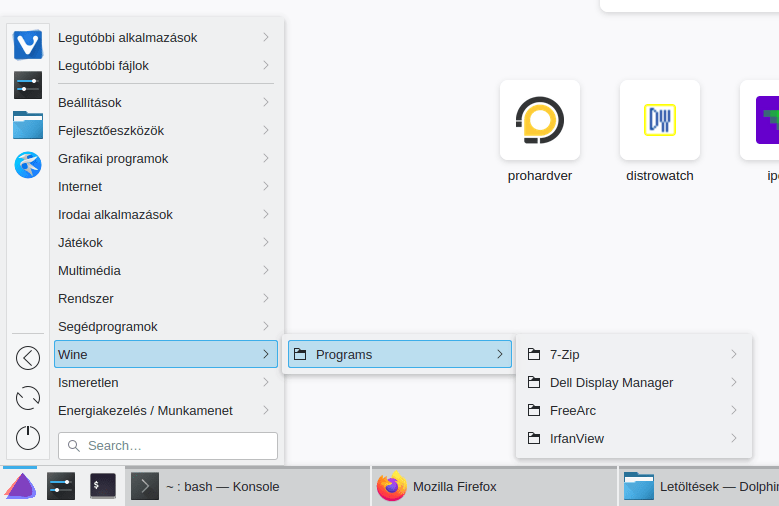Switch to bash Konsole taskbar window
779x506 pixels.
coord(247,486)
